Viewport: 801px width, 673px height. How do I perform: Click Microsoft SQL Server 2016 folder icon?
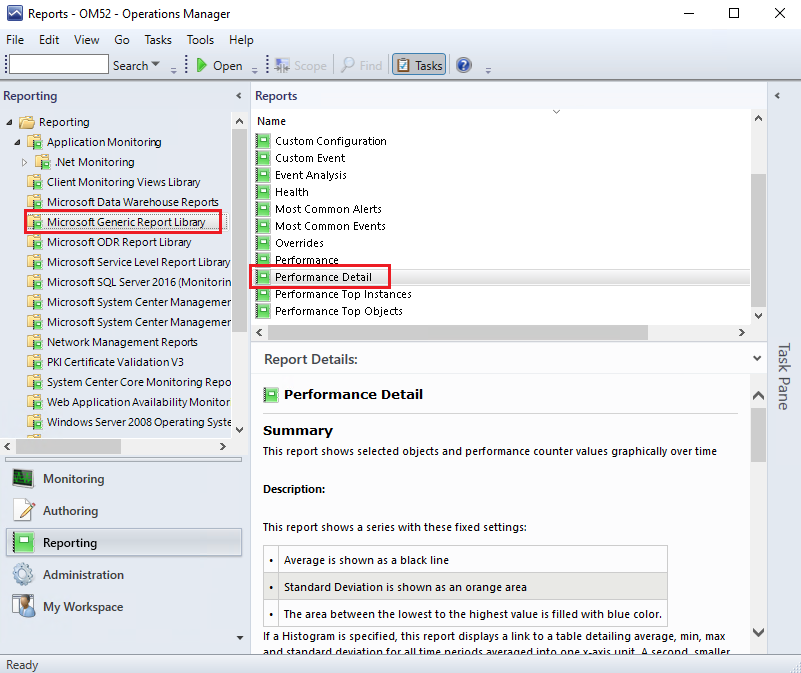35,282
